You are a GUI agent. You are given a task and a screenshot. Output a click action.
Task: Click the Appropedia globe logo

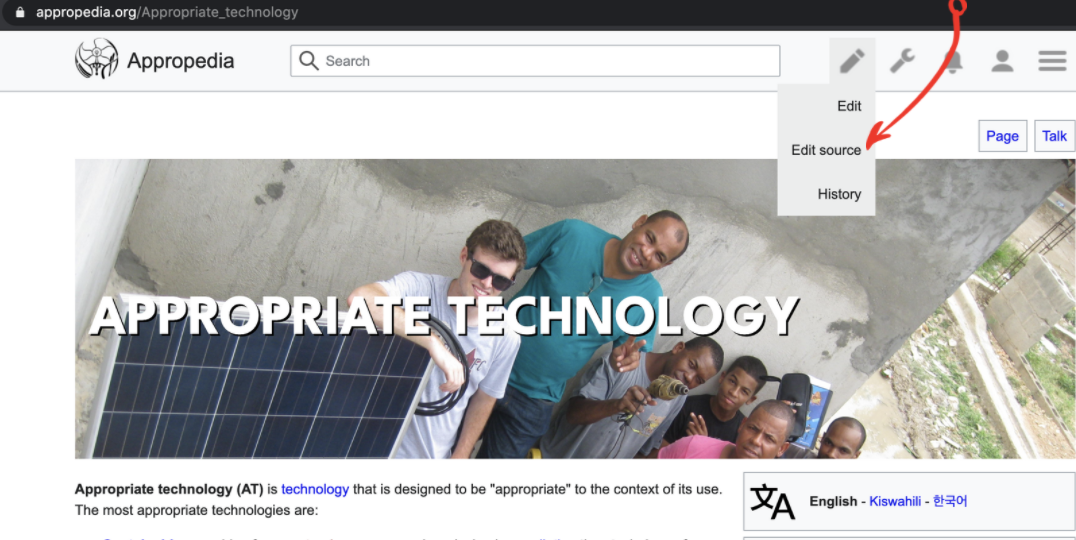pos(96,58)
